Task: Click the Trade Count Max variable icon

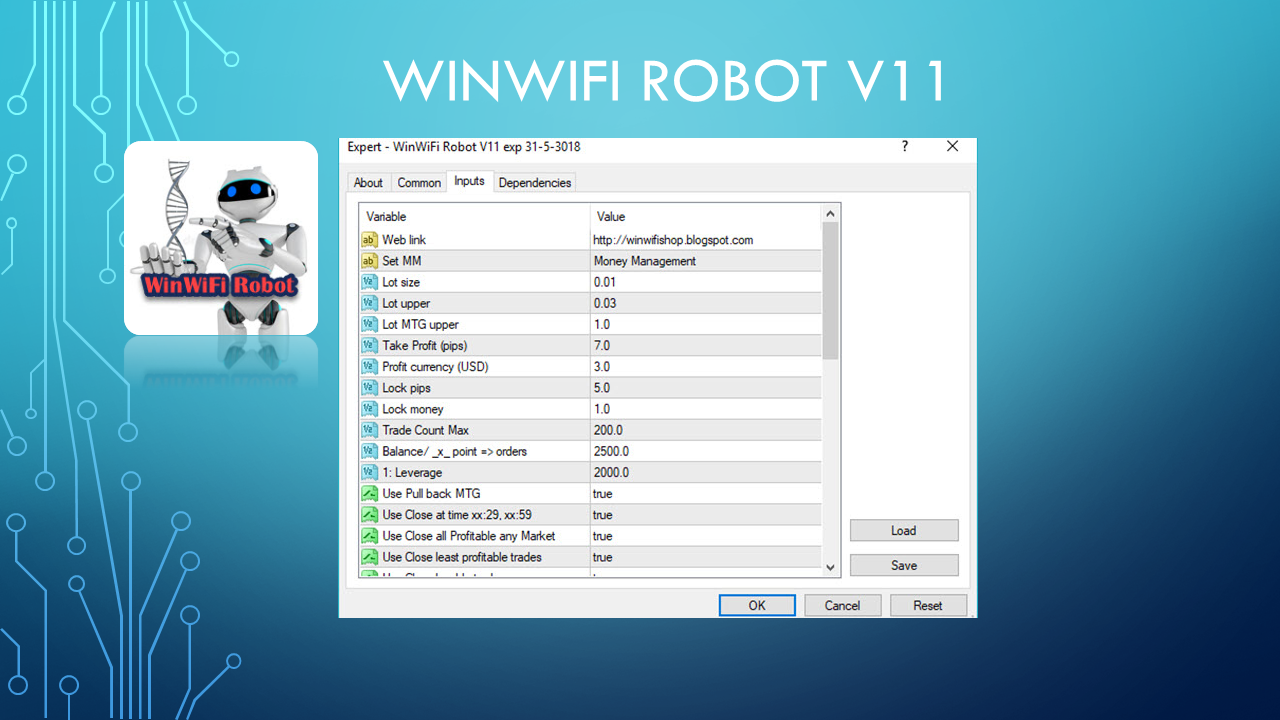Action: point(369,430)
